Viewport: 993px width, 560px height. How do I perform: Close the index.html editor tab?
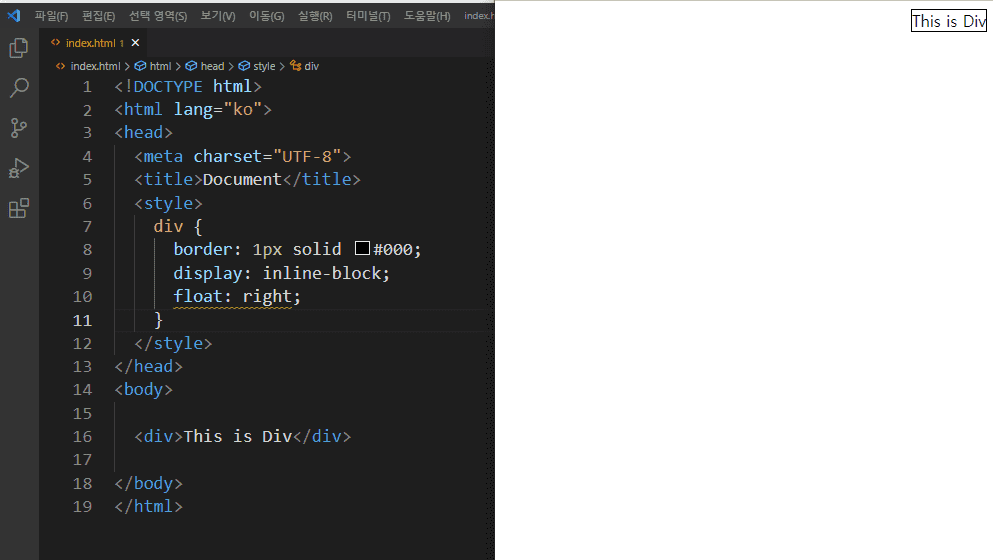coord(135,42)
